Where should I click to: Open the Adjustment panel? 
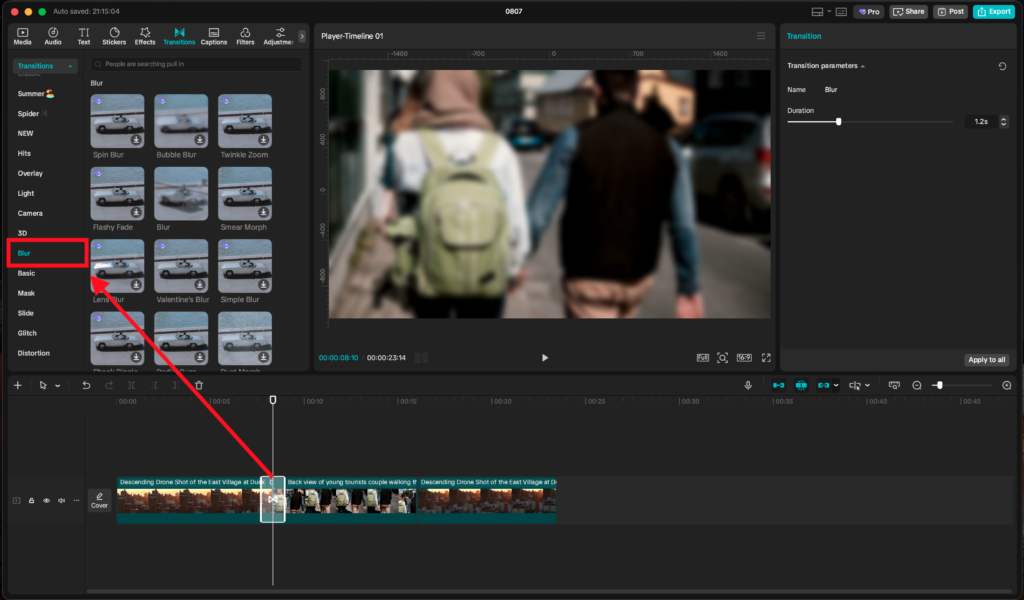click(279, 36)
